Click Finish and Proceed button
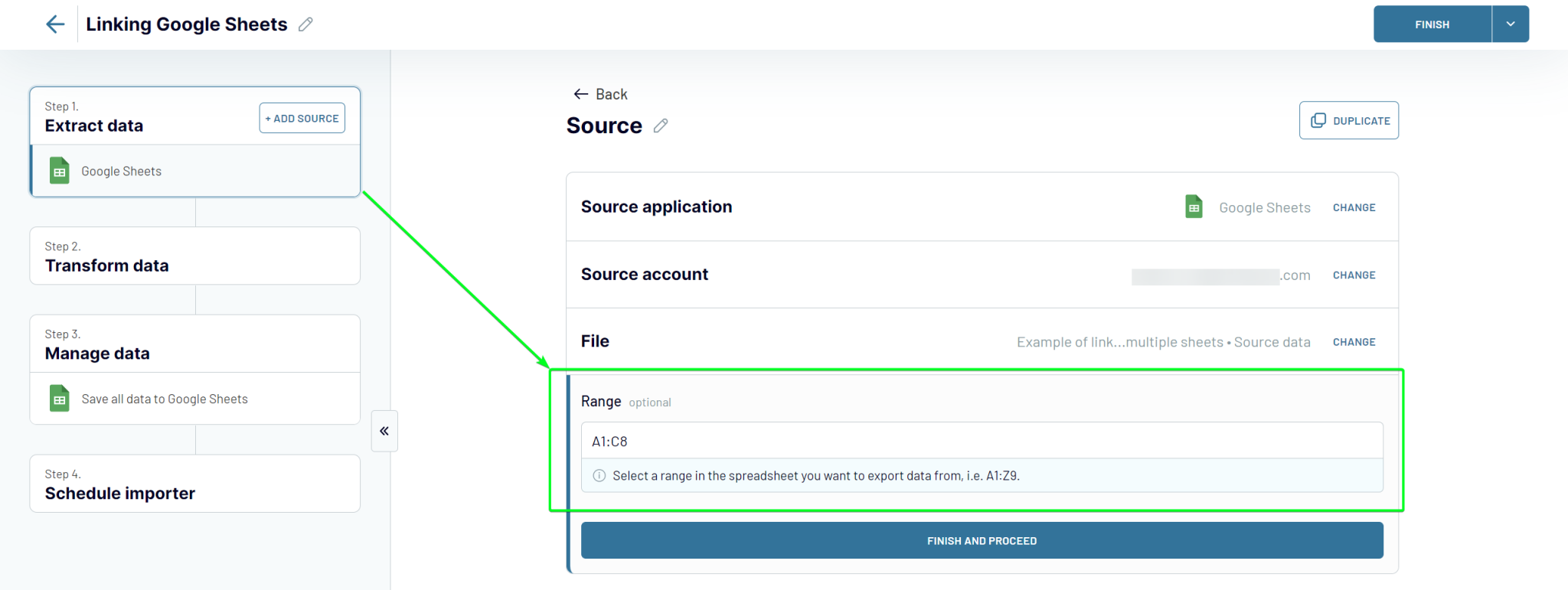The width and height of the screenshot is (1568, 590). click(x=982, y=540)
